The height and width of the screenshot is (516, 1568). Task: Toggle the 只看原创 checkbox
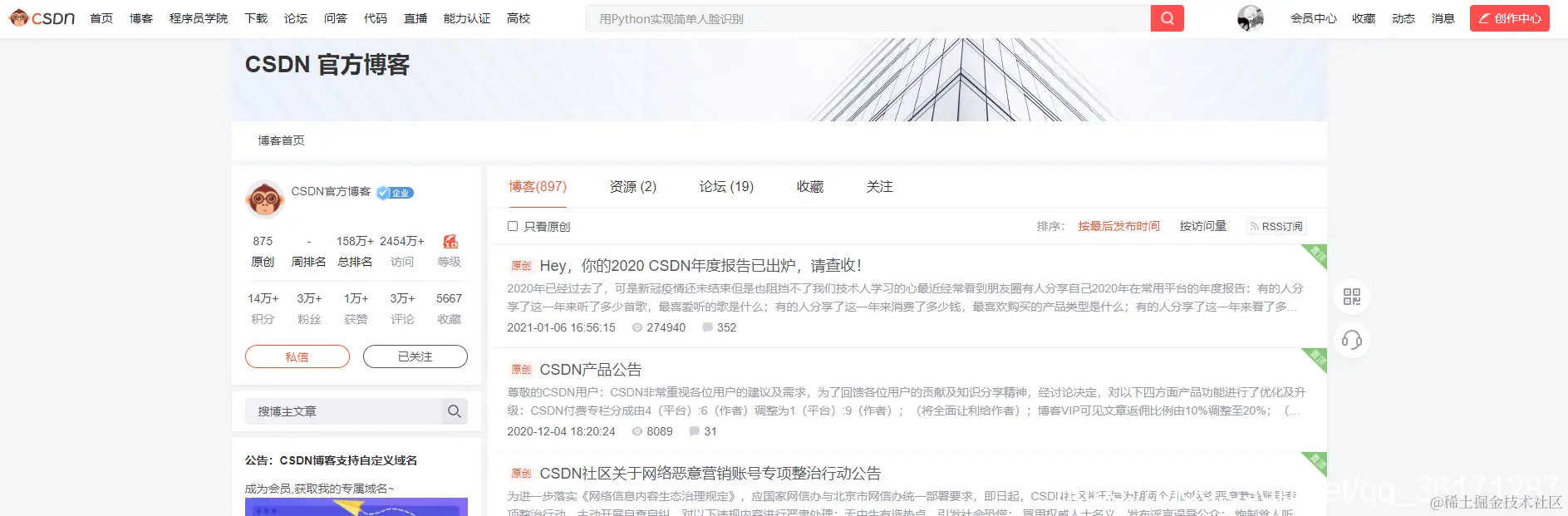point(513,226)
